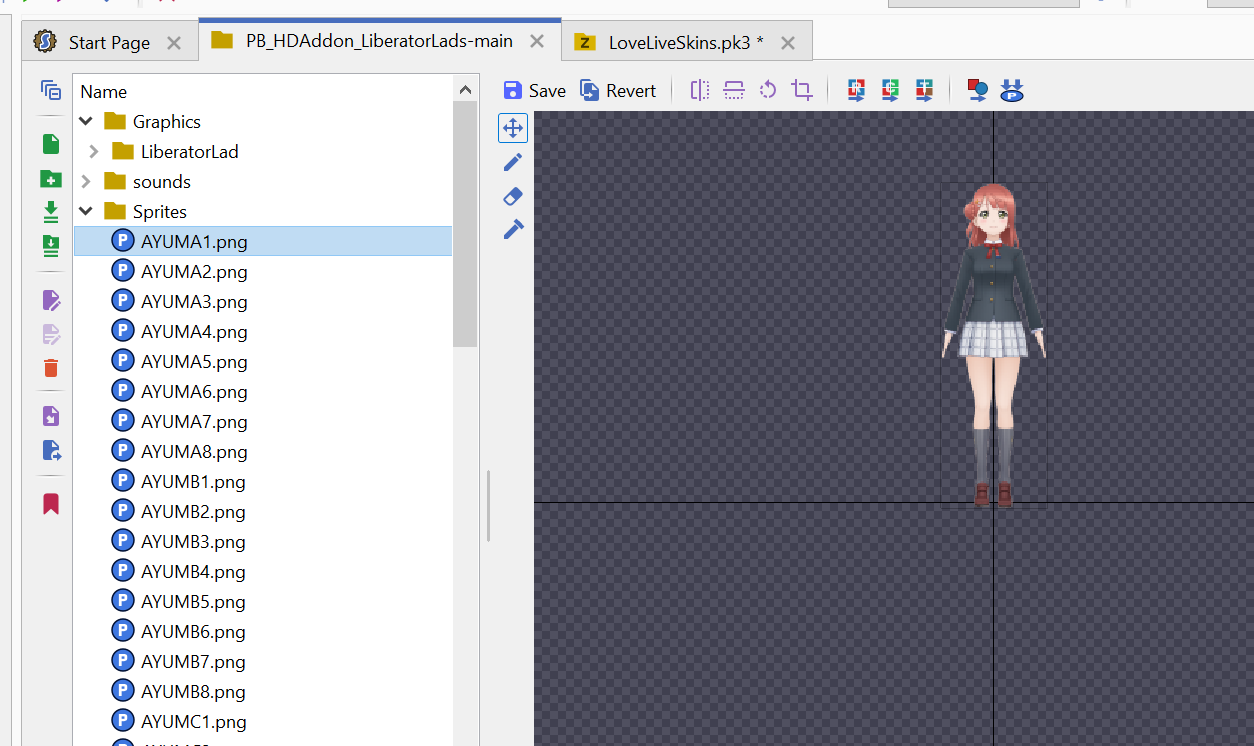Viewport: 1254px width, 746px height.
Task: Select AYUMB3.png in the entry list
Action: (x=193, y=542)
